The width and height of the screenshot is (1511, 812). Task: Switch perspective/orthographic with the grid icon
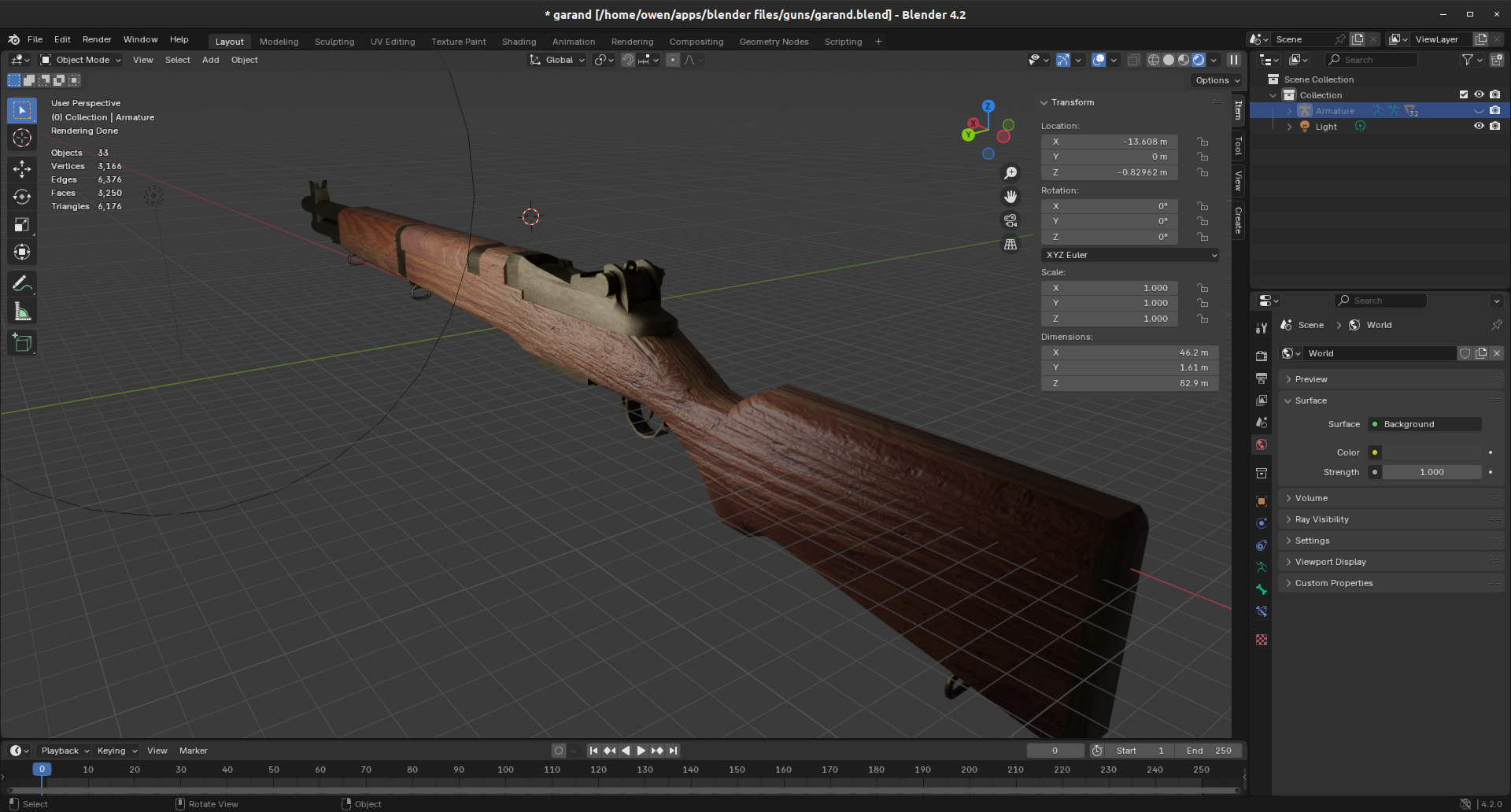1010,245
